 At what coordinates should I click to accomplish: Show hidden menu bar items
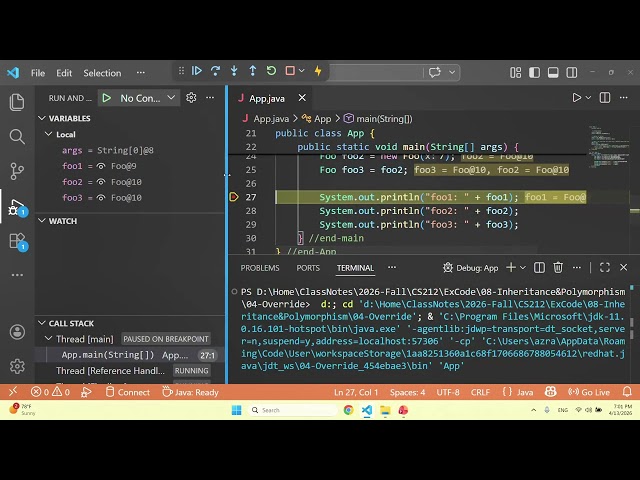tap(141, 73)
